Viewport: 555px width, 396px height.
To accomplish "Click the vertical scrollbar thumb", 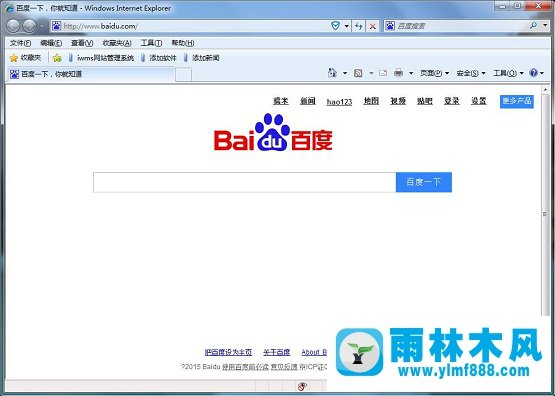I will pos(545,205).
